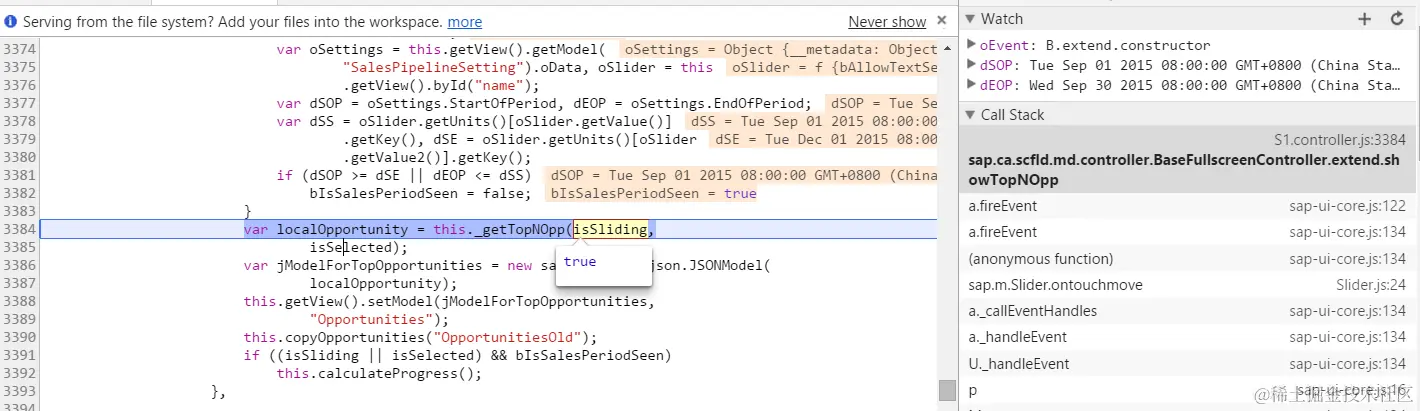
Task: Click the localOpportunity variable on line 3384
Action: pyautogui.click(x=343, y=230)
